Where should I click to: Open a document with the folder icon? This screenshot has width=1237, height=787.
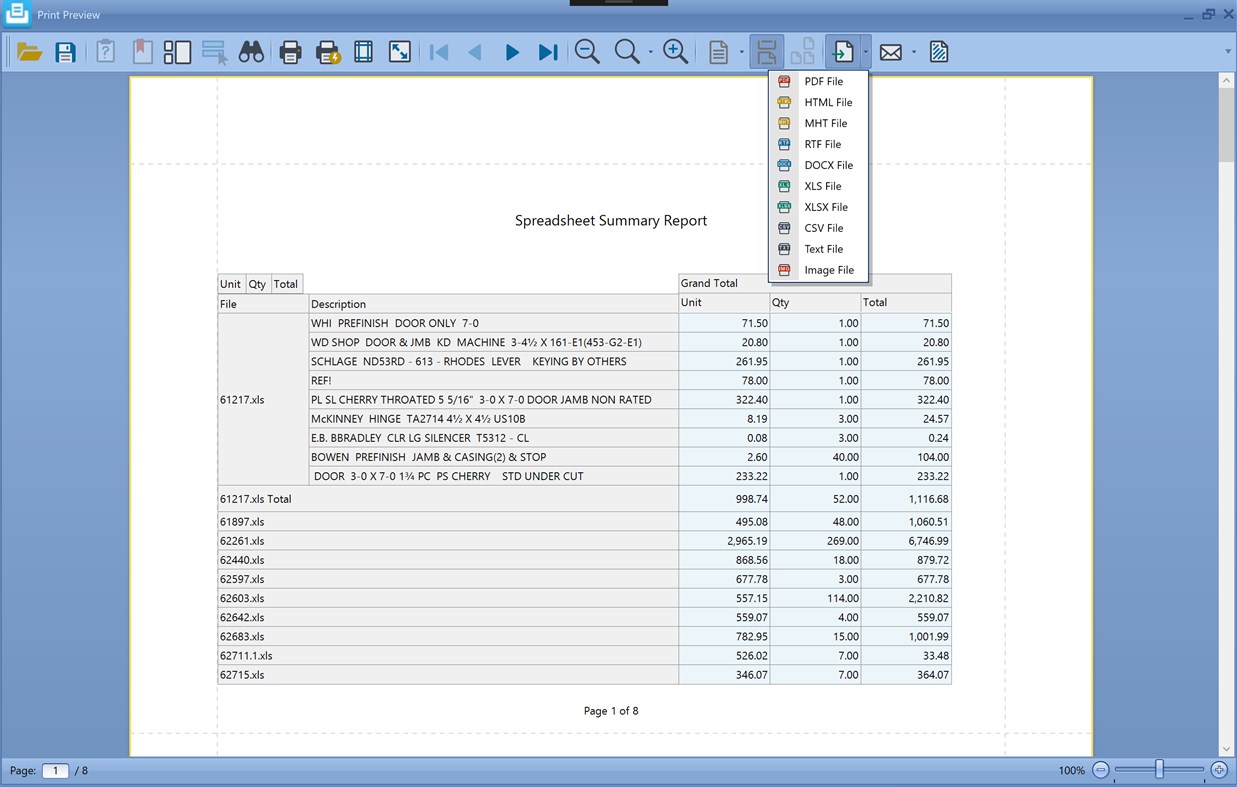point(28,51)
